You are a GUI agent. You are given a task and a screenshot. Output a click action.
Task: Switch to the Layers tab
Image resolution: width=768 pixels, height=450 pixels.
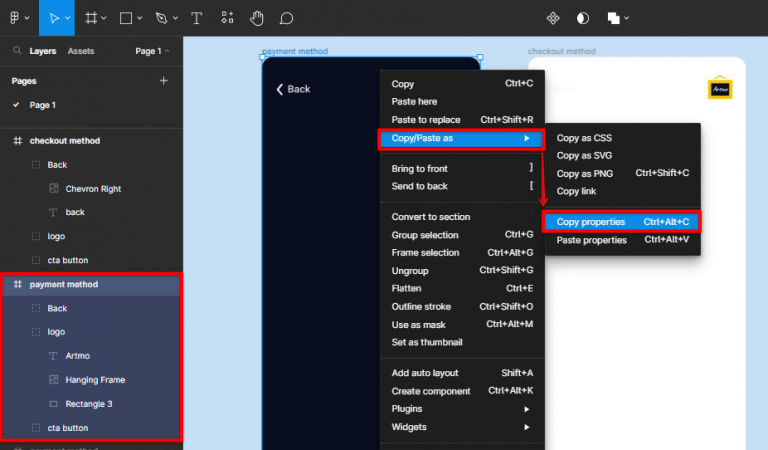point(43,51)
